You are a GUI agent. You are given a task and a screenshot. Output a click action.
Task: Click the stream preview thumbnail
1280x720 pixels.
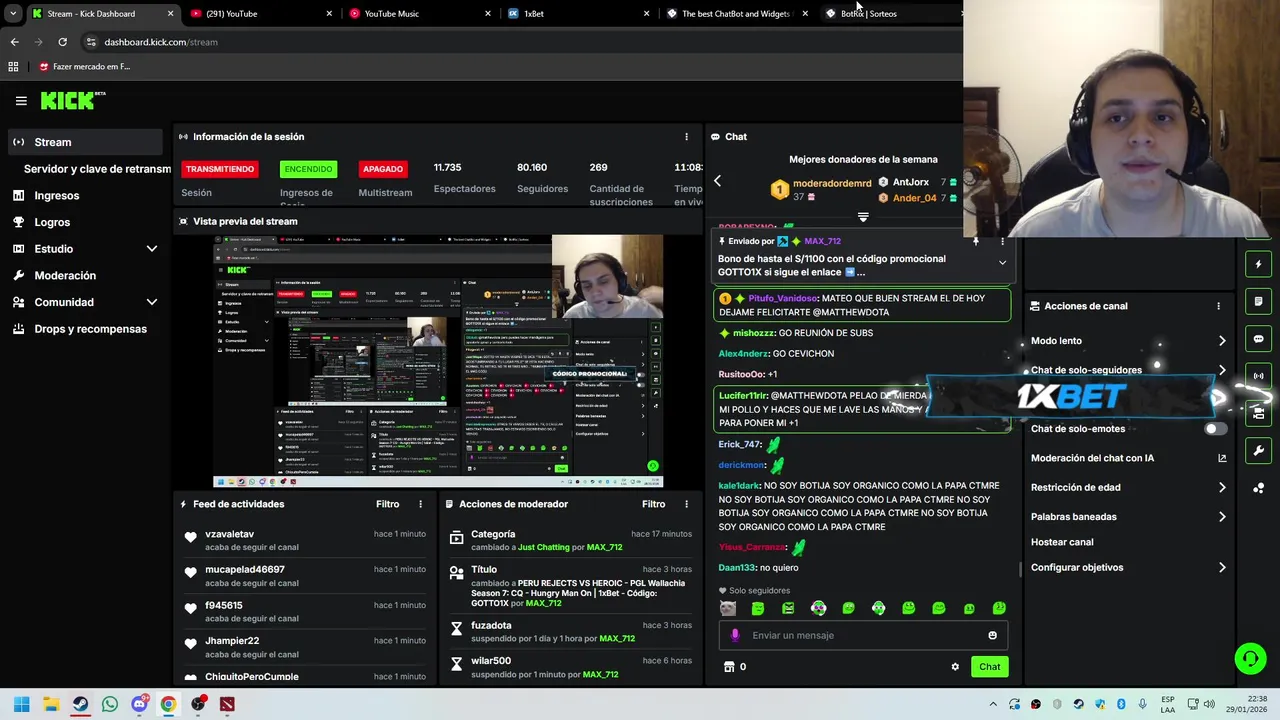(438, 361)
